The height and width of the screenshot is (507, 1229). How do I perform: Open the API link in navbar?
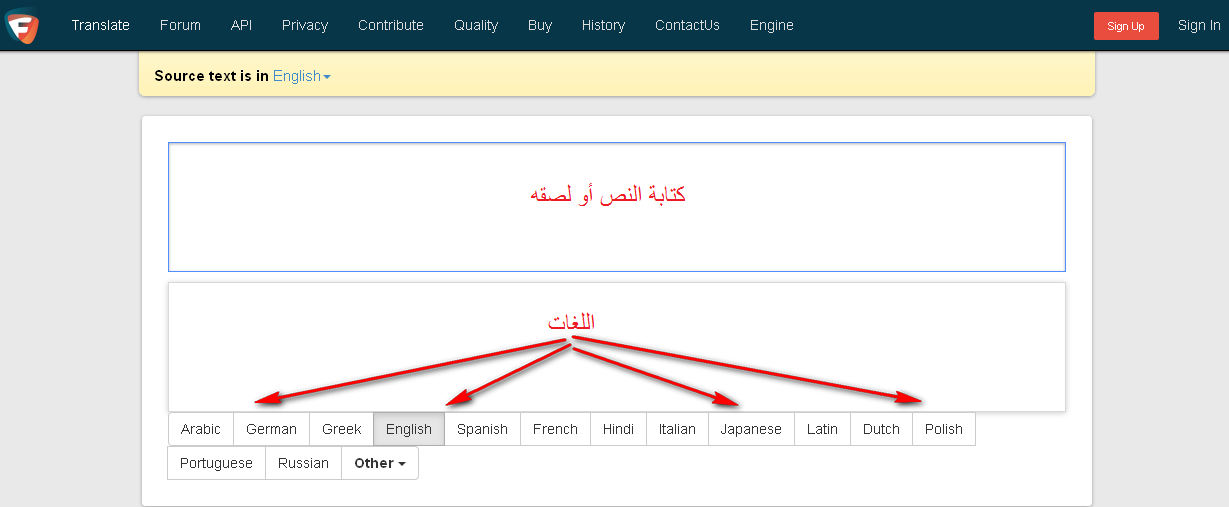(241, 25)
